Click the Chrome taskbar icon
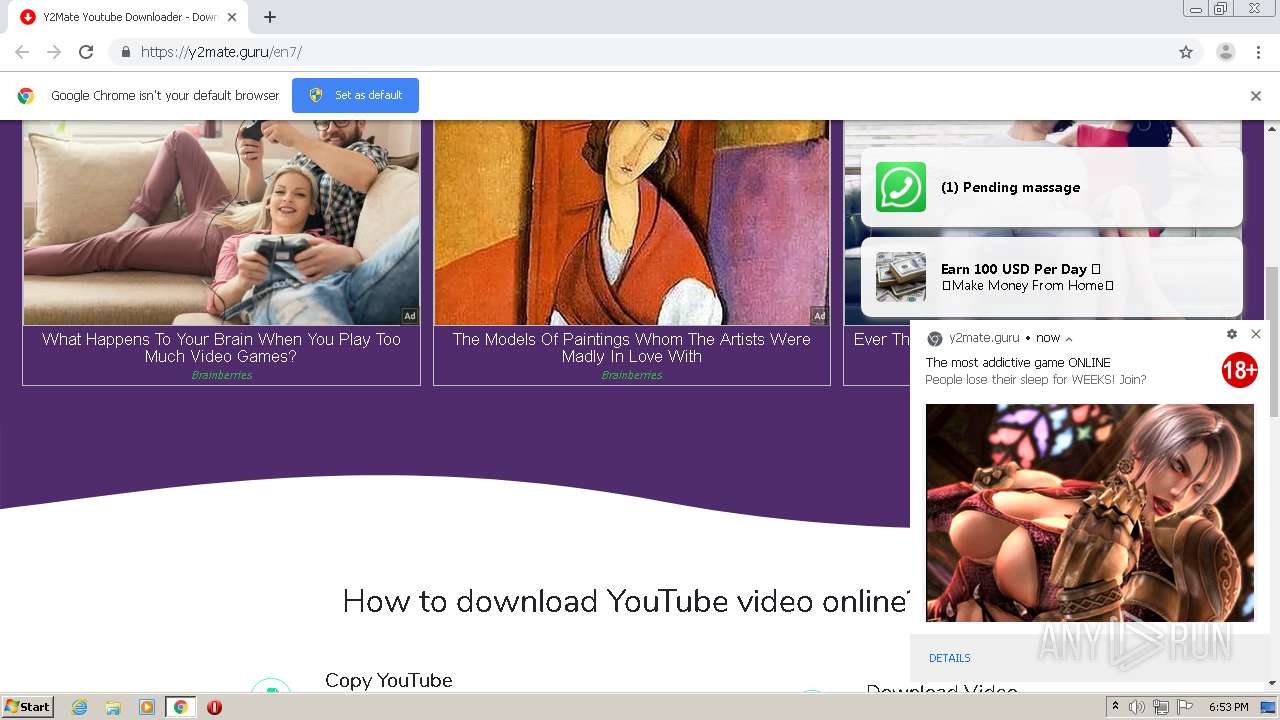Screen dimensions: 1280x720 tap(180, 707)
